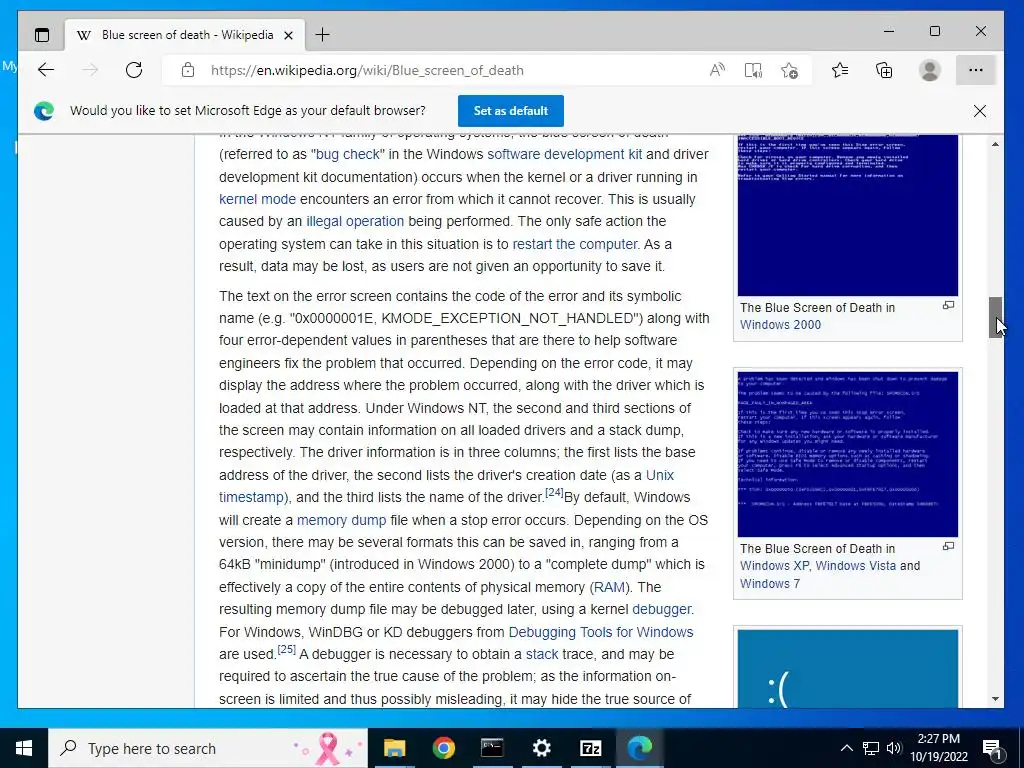Click the taskbar search box
1024x768 pixels.
[208, 748]
